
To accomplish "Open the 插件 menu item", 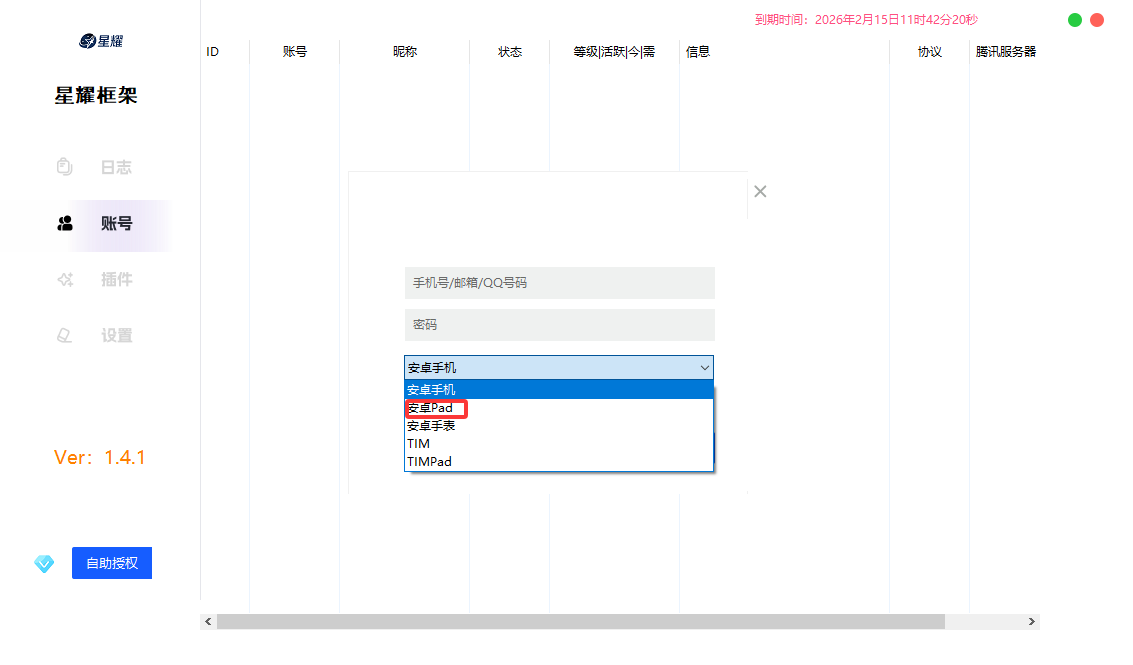I will [116, 280].
